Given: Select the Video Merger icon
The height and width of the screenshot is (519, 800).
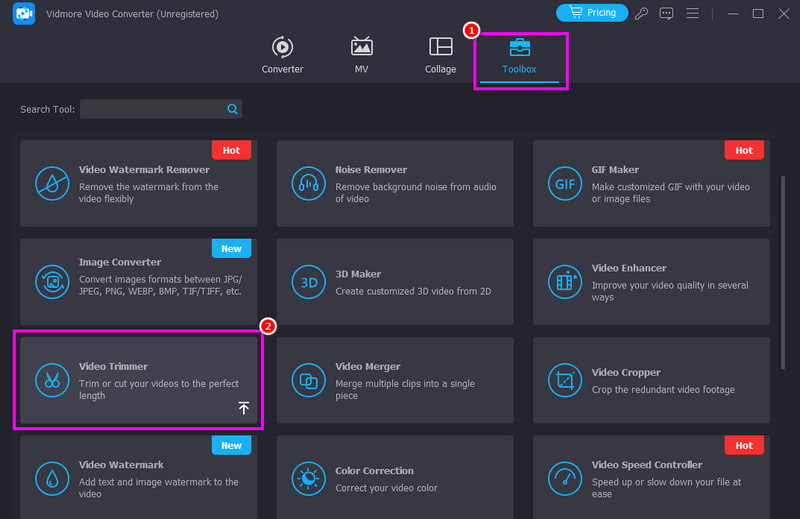Looking at the screenshot, I should click(x=308, y=380).
